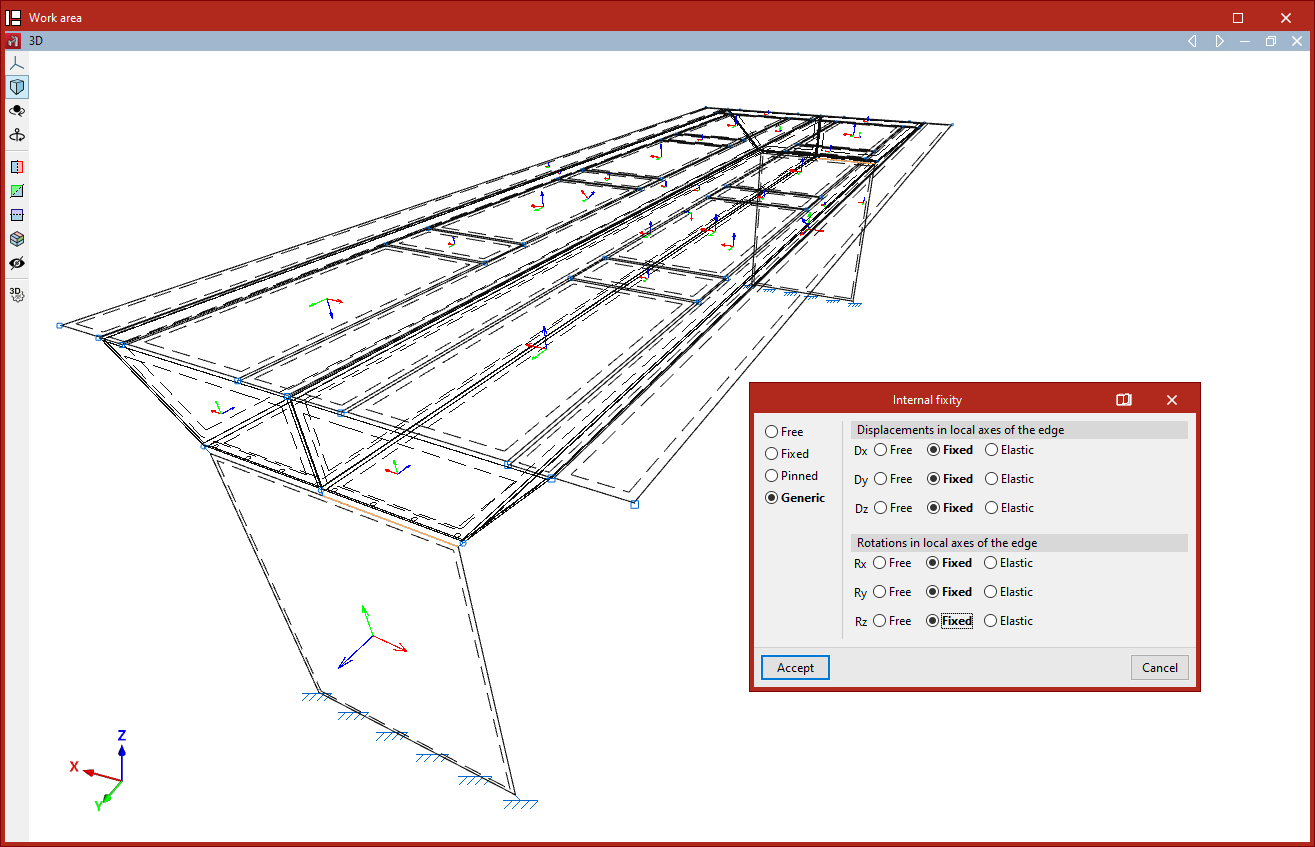Click the "Work area" window title text

[x=56, y=18]
